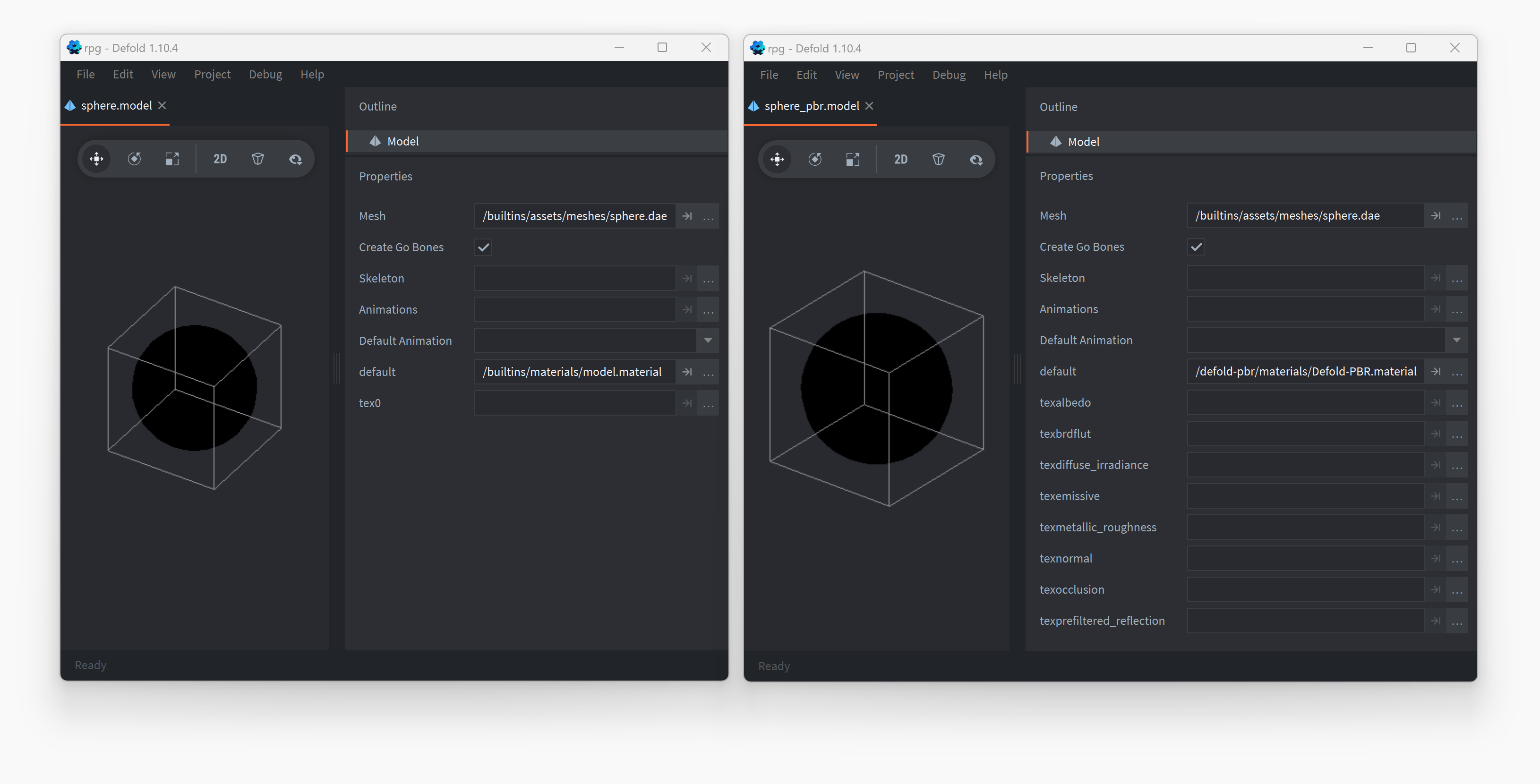The image size is (1540, 784).
Task: Open Defold-PBR.material resource via arrow icon
Action: pyautogui.click(x=1436, y=372)
